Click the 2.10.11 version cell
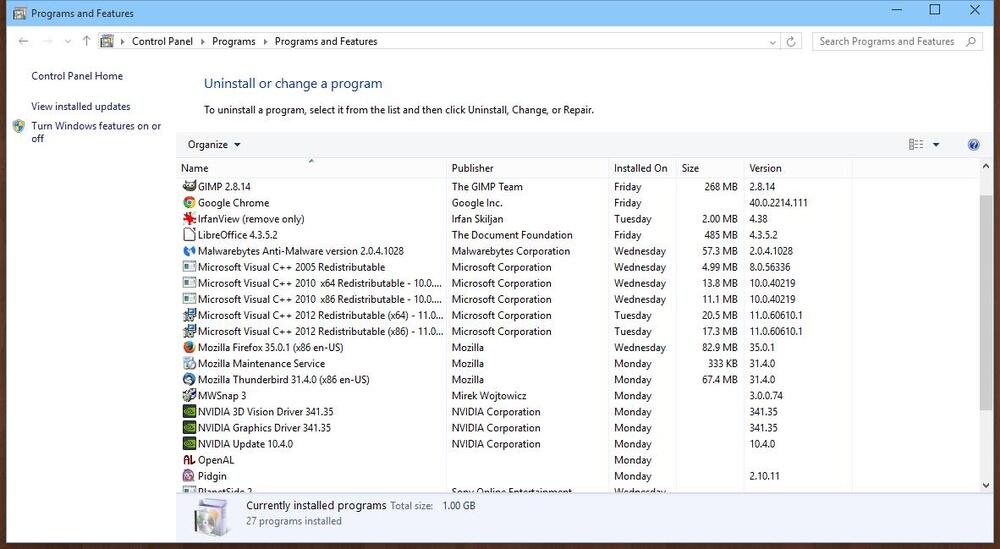This screenshot has height=549, width=1000. coord(764,476)
